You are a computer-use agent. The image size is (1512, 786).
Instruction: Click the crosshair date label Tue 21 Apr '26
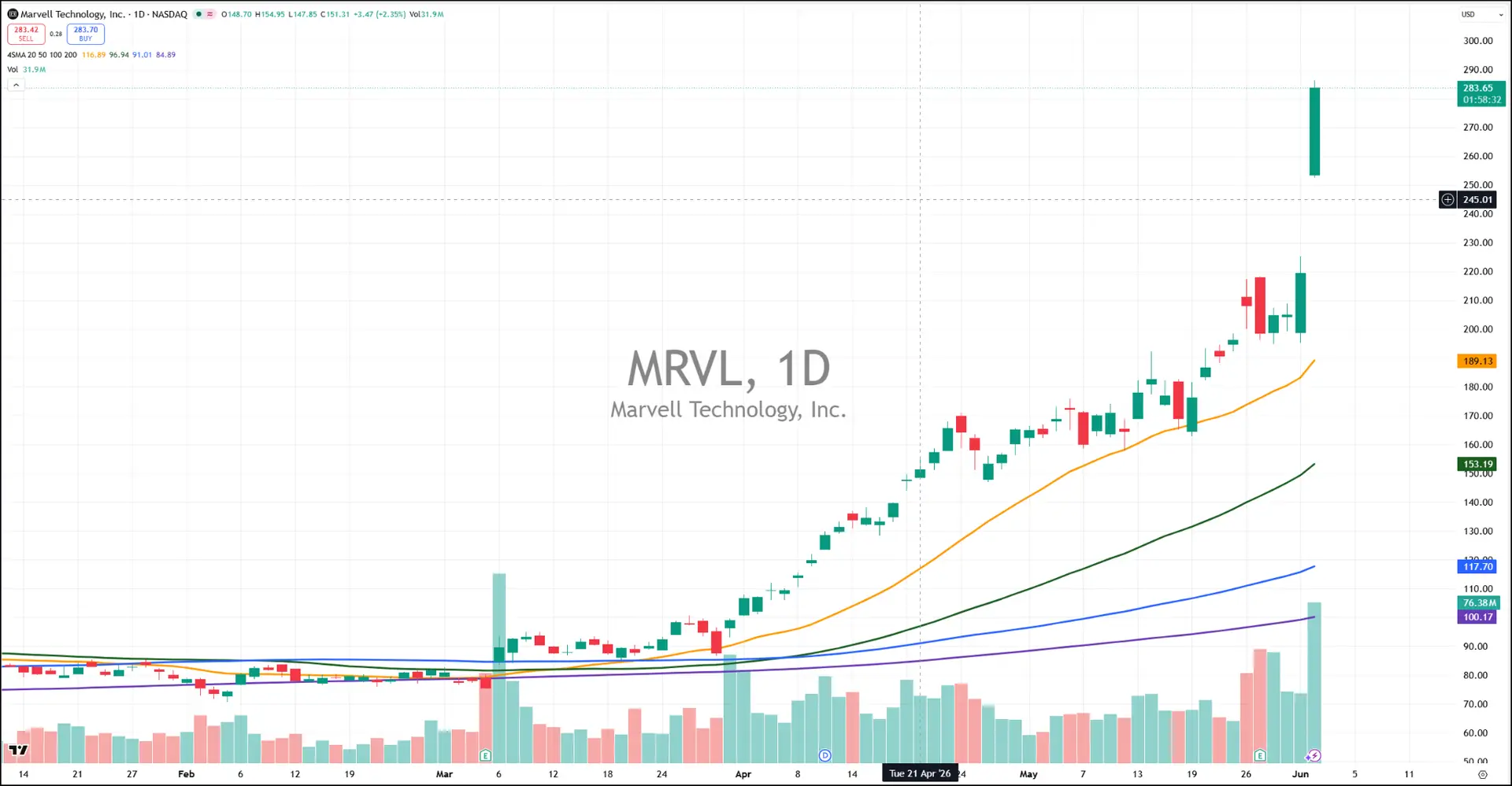(920, 773)
